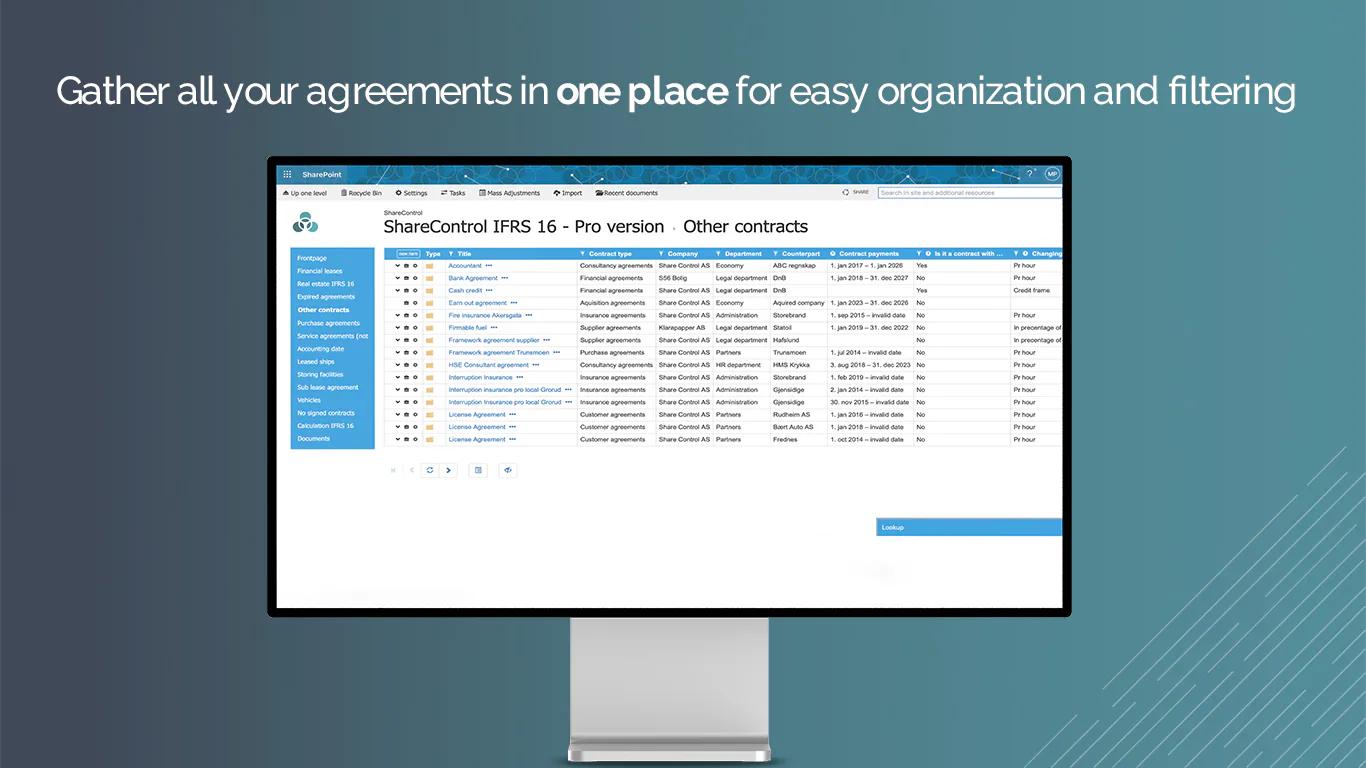Open the SharePoint app launcher grid
This screenshot has width=1366, height=768.
click(286, 173)
